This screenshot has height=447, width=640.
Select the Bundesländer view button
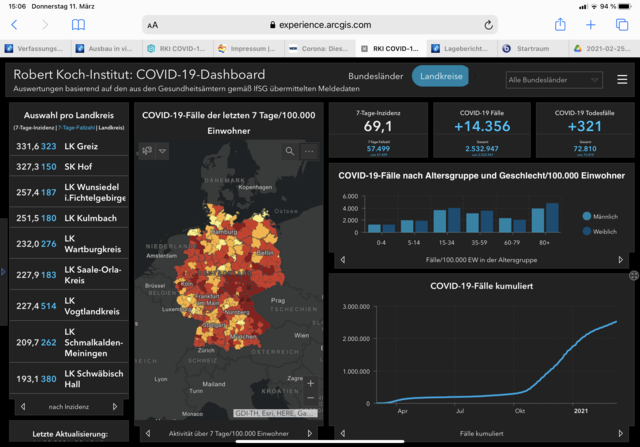[375, 76]
